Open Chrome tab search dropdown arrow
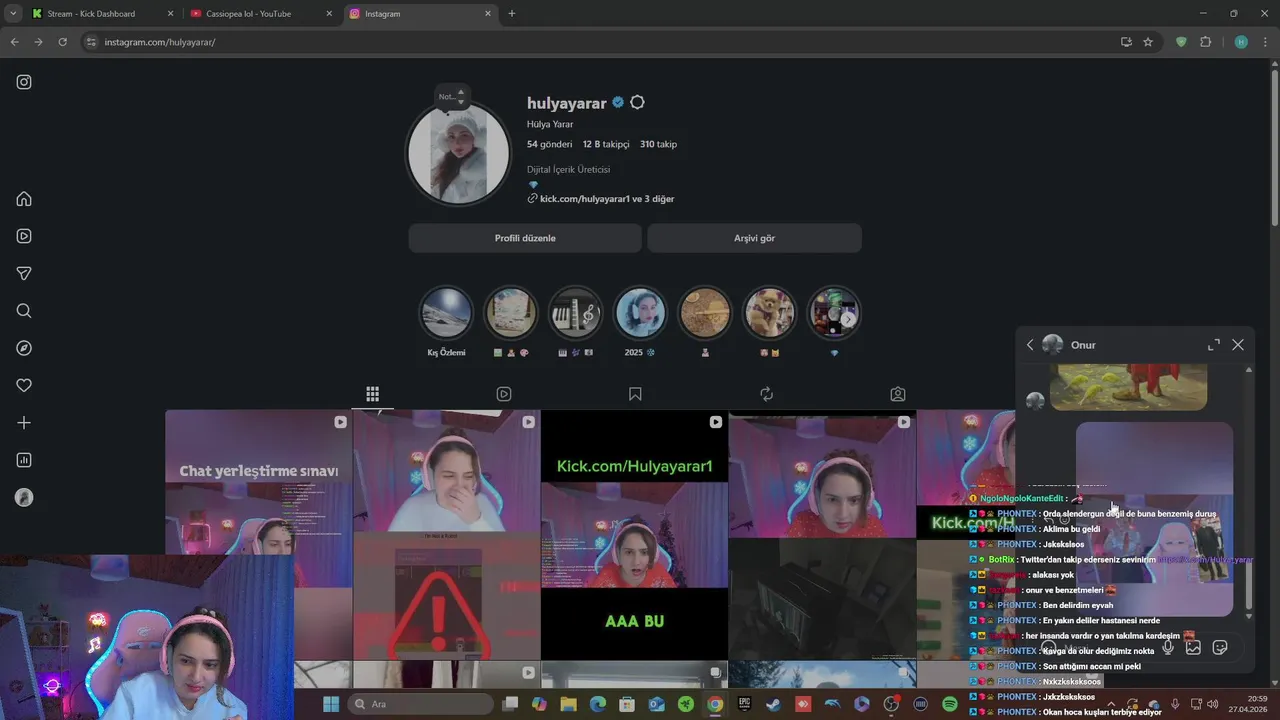Screen dimensions: 1280x720 pyautogui.click(x=13, y=14)
